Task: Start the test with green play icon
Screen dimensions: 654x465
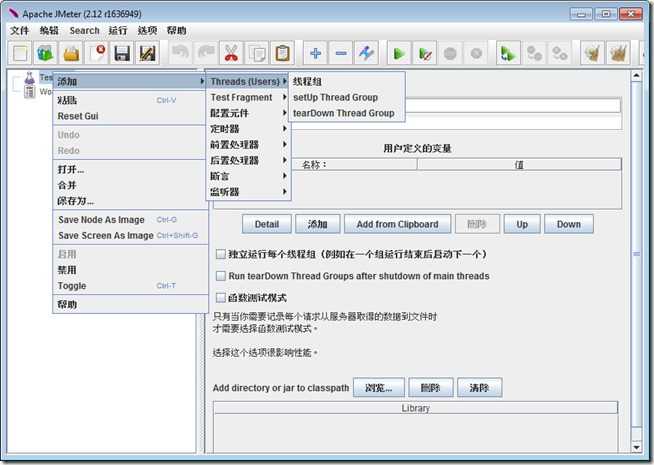Action: tap(399, 53)
